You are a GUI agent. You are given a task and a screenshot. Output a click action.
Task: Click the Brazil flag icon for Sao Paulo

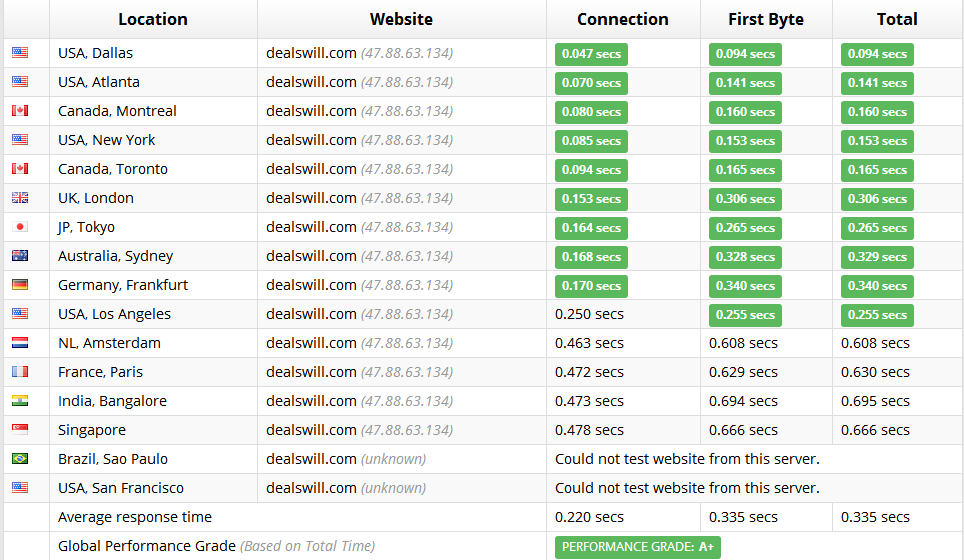tap(20, 459)
